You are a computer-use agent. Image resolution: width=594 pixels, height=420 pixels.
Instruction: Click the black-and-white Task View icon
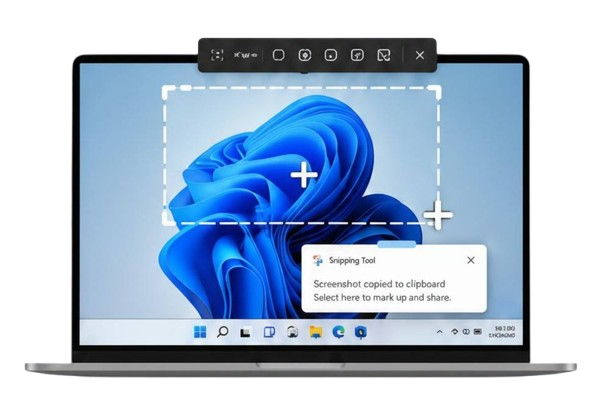(x=245, y=333)
